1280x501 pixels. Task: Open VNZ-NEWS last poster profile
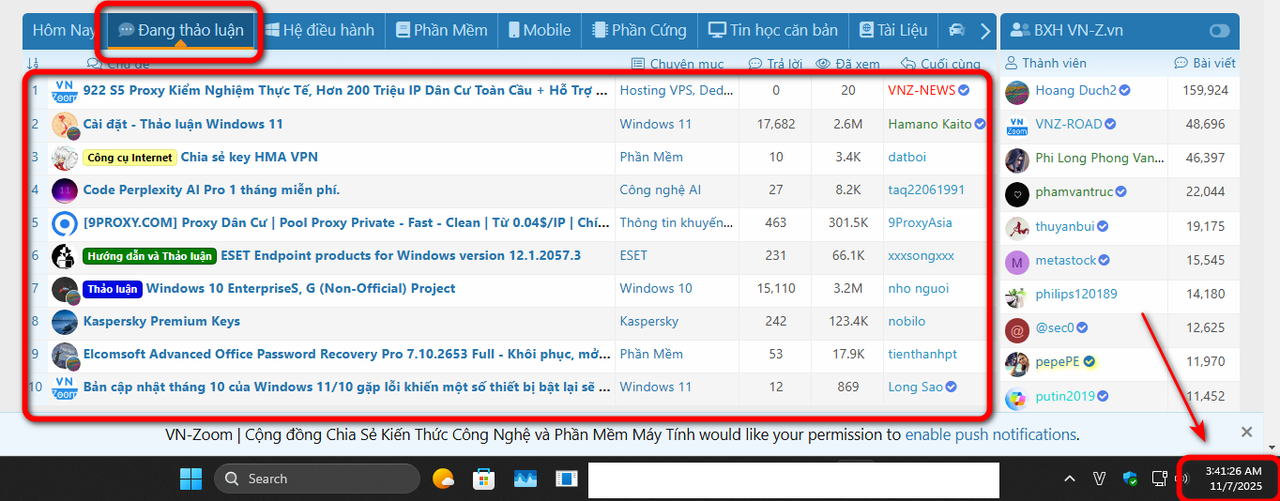921,90
